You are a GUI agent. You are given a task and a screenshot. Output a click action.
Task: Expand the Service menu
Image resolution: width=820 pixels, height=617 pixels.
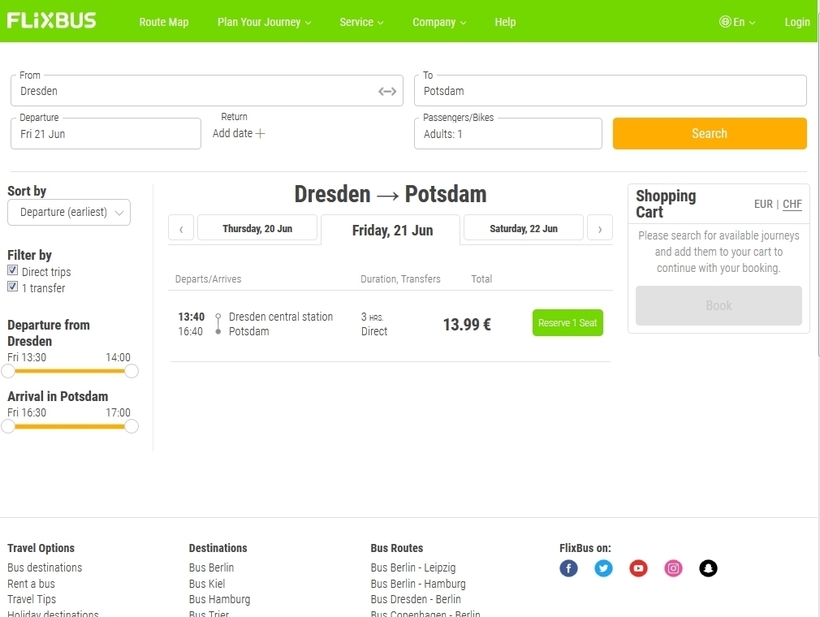[x=361, y=22]
